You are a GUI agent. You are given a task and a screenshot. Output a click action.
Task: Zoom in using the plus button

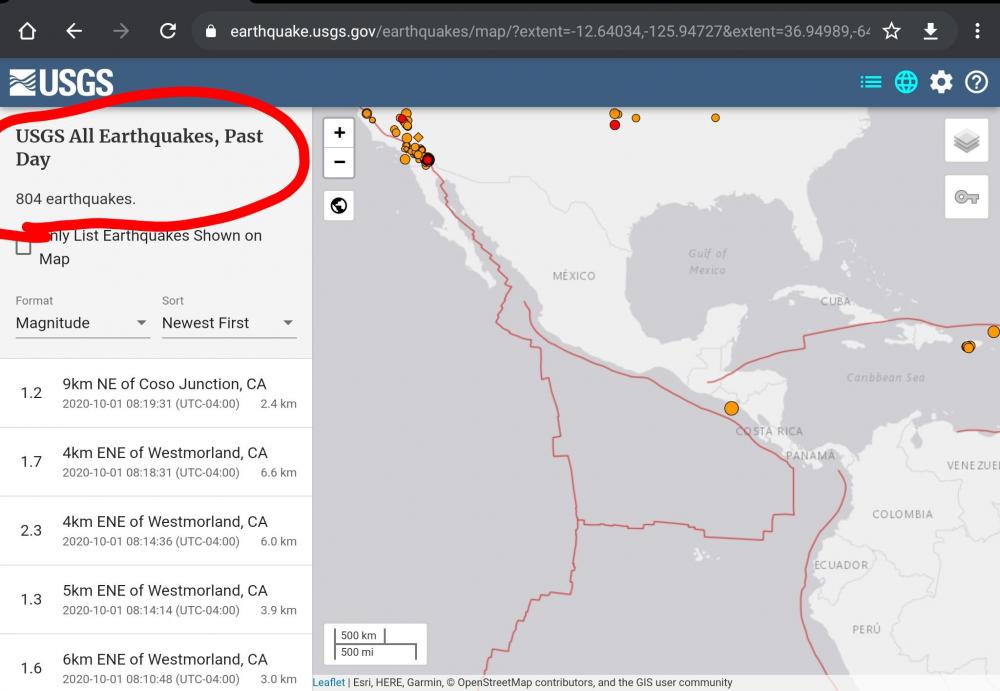click(339, 131)
